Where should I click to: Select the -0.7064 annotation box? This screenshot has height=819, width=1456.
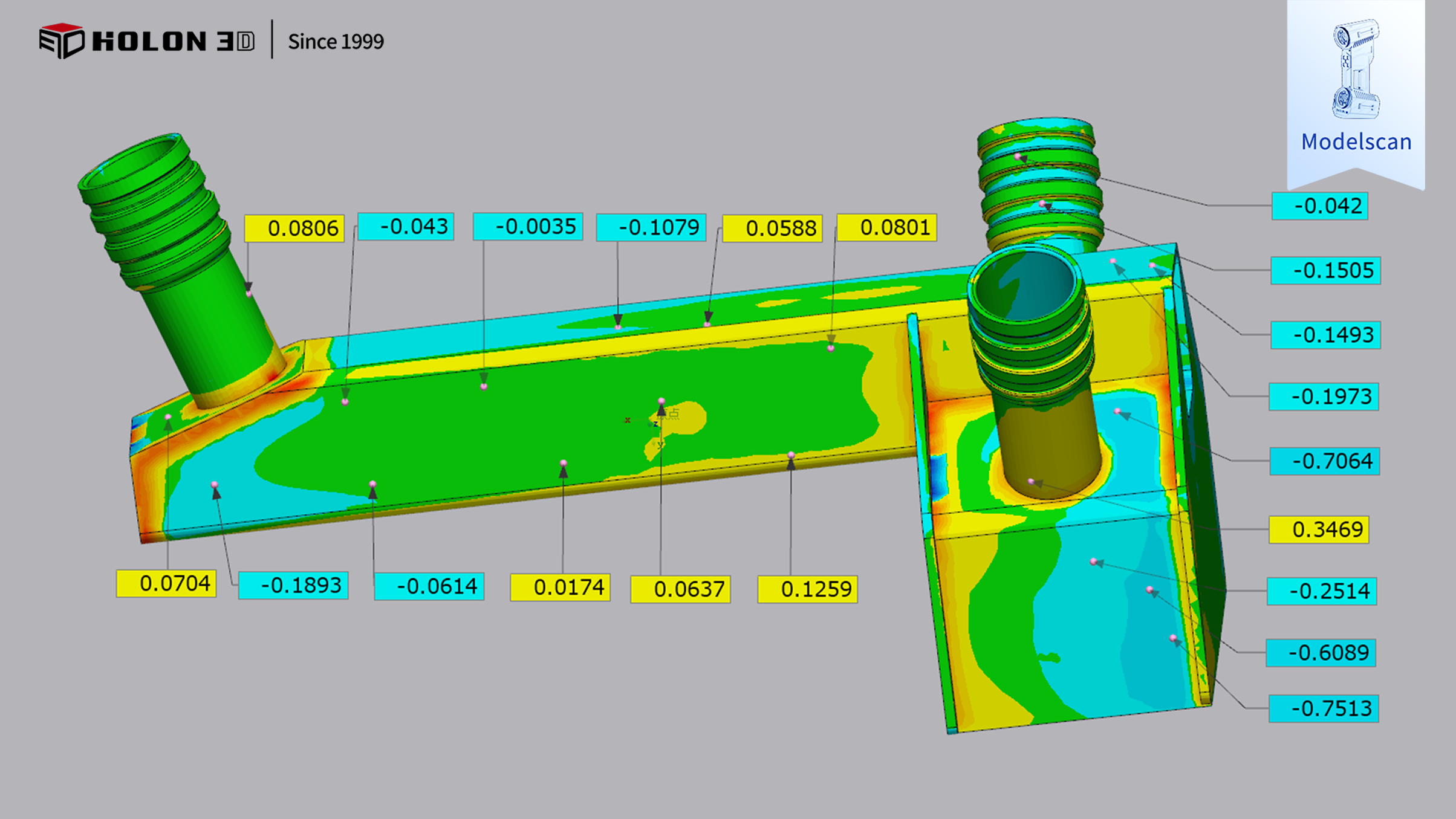click(1324, 461)
